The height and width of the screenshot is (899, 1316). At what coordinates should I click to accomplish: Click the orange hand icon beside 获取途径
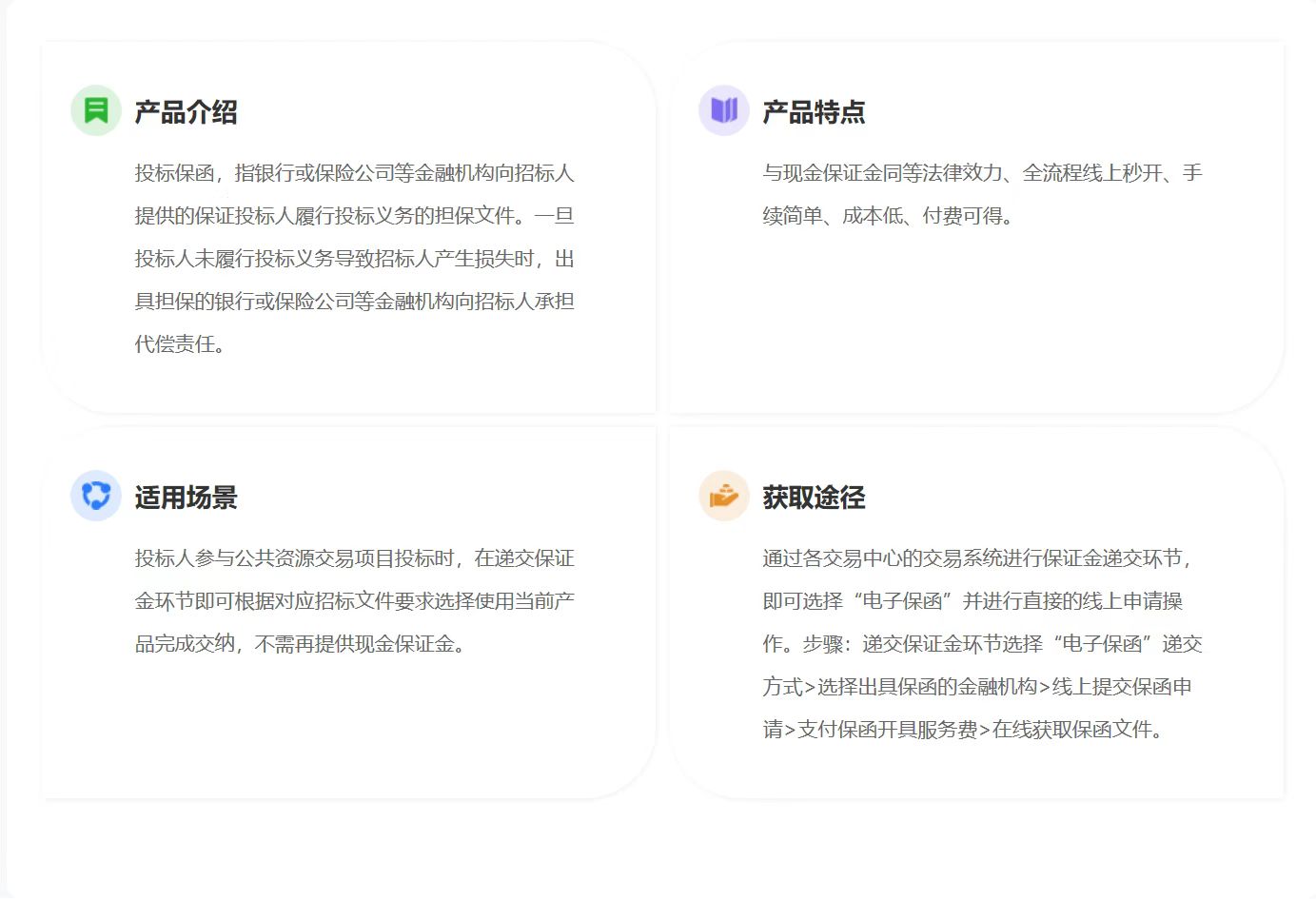[724, 496]
